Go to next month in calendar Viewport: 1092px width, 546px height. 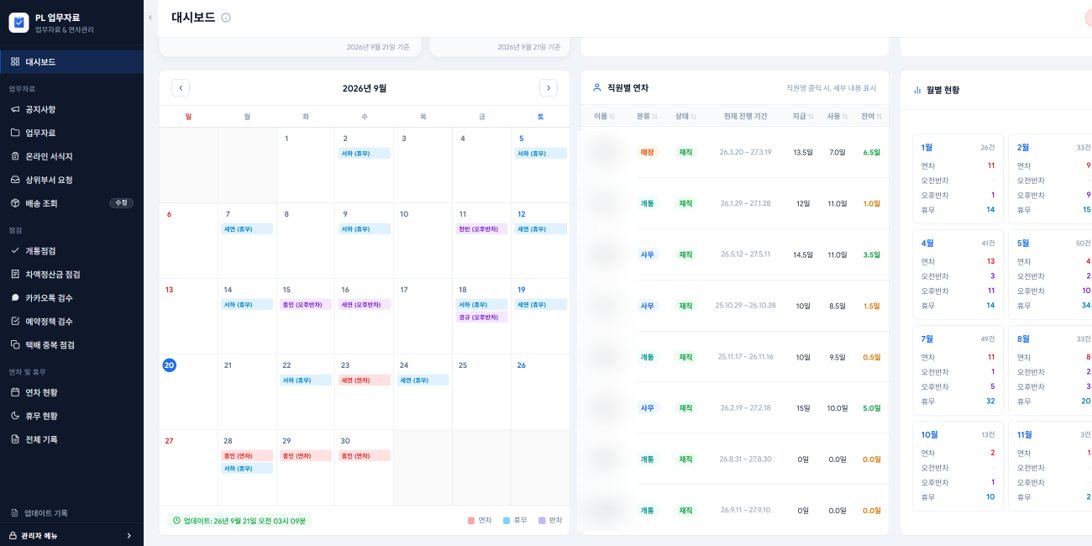click(x=548, y=88)
